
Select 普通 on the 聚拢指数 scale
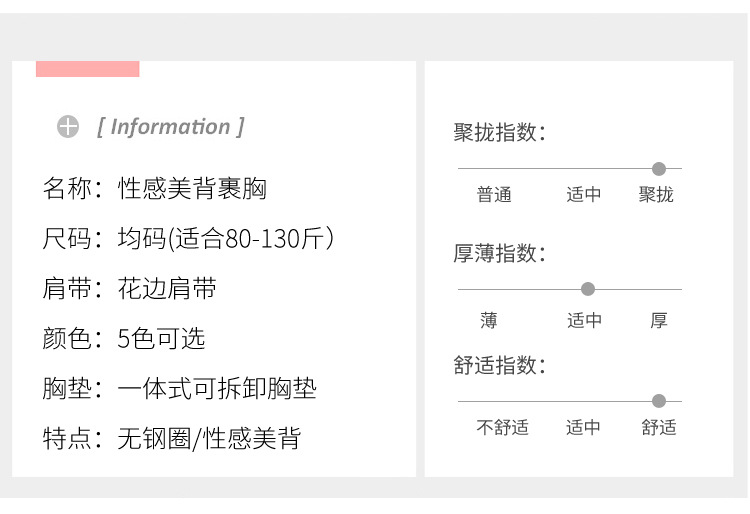[x=494, y=195]
